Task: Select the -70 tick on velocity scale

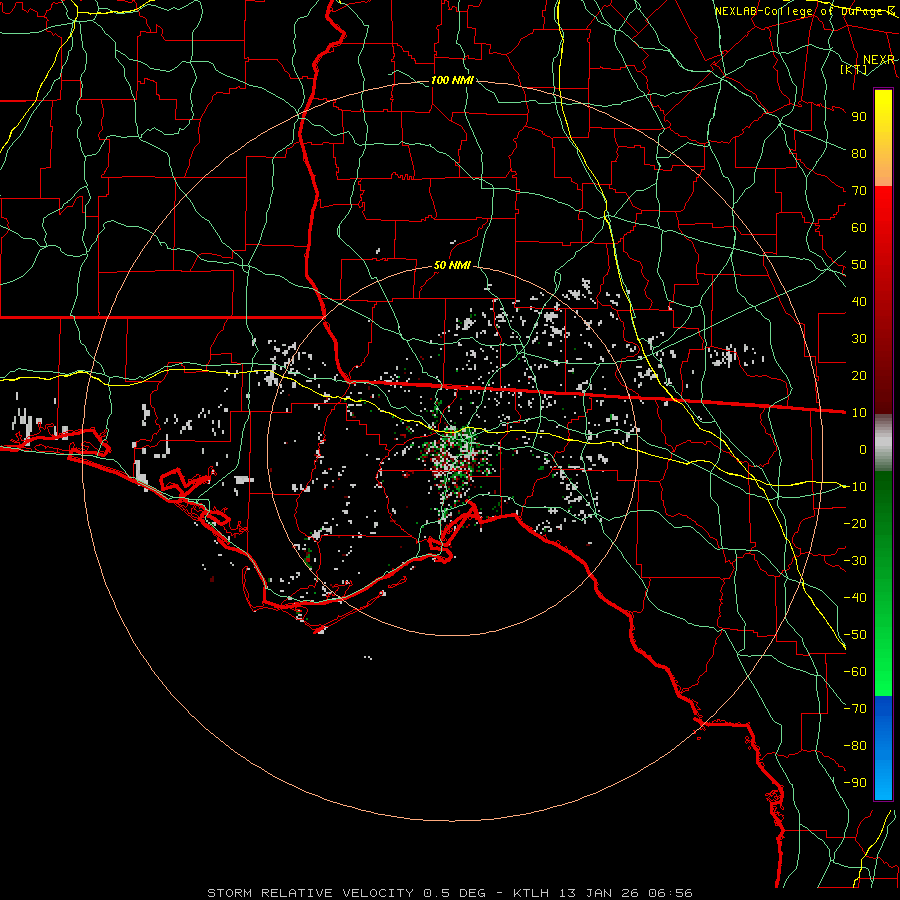Action: point(855,709)
